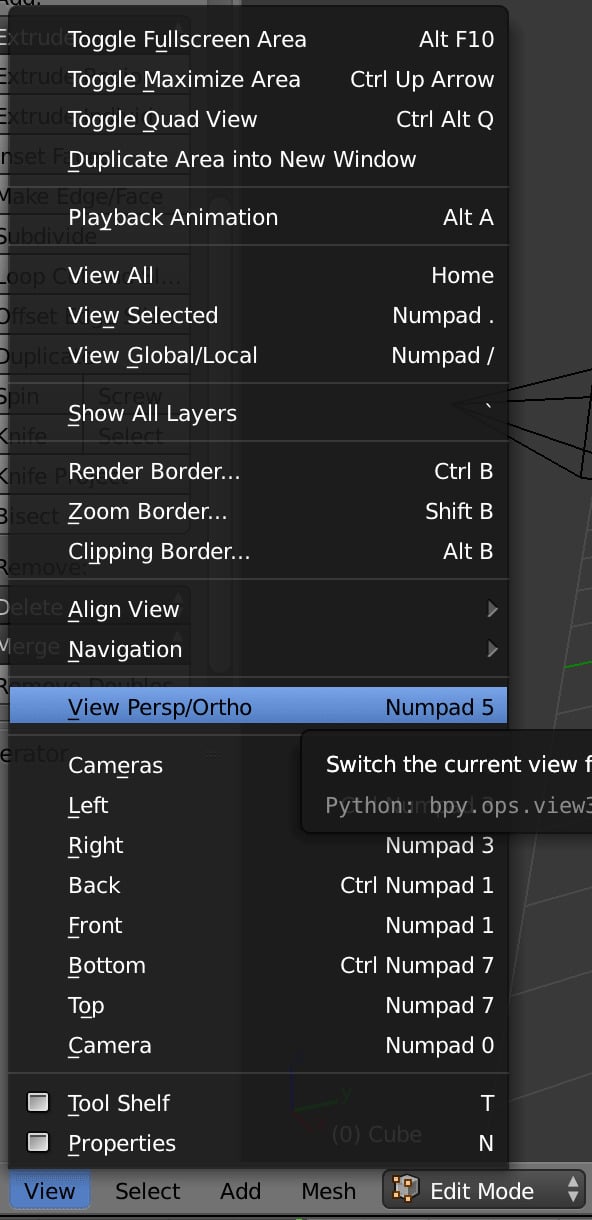Image resolution: width=592 pixels, height=1220 pixels.
Task: Open the Mesh menu in header
Action: (329, 1190)
